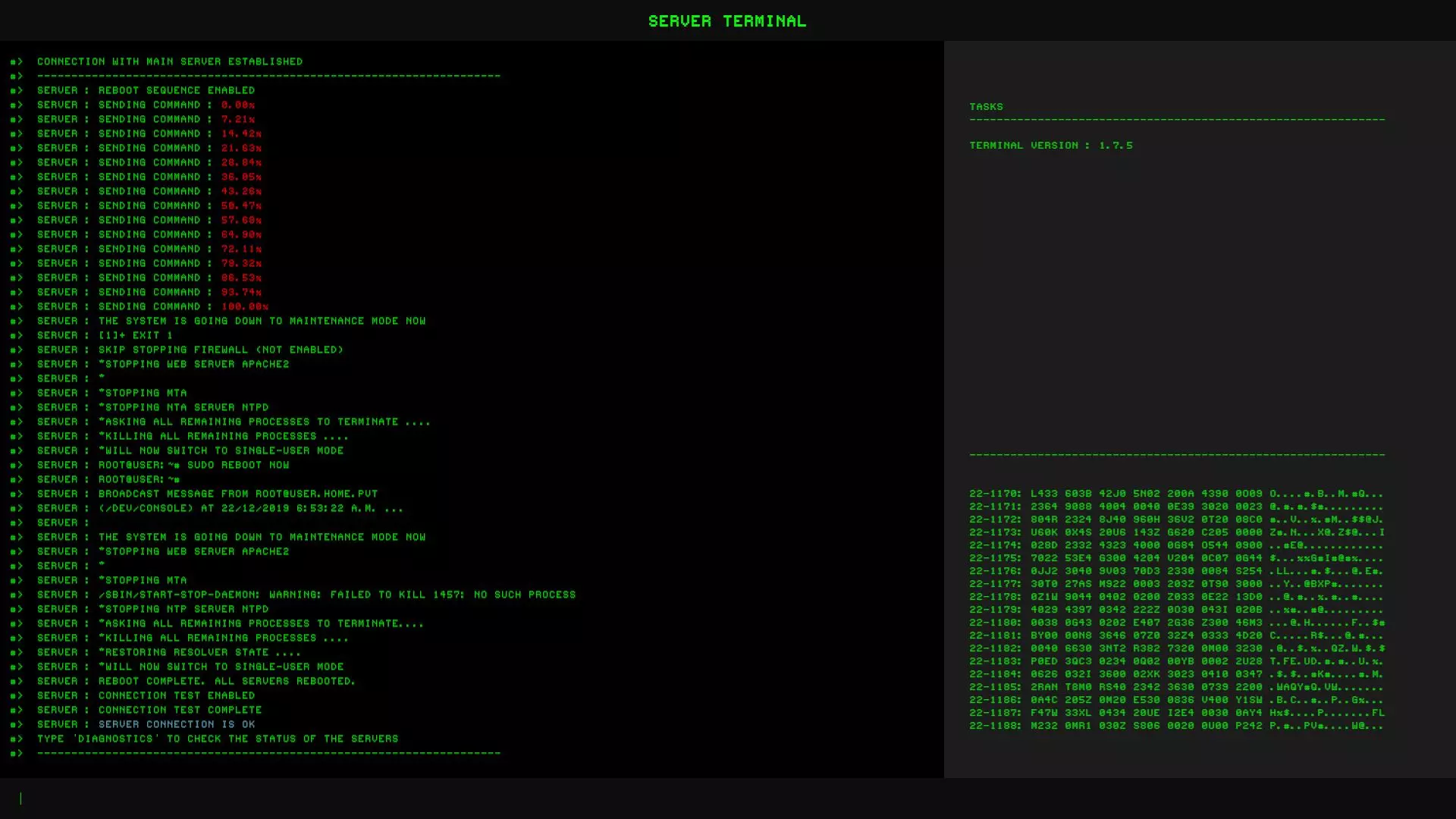
Task: Click the 0.00% sending command value
Action: (x=237, y=105)
